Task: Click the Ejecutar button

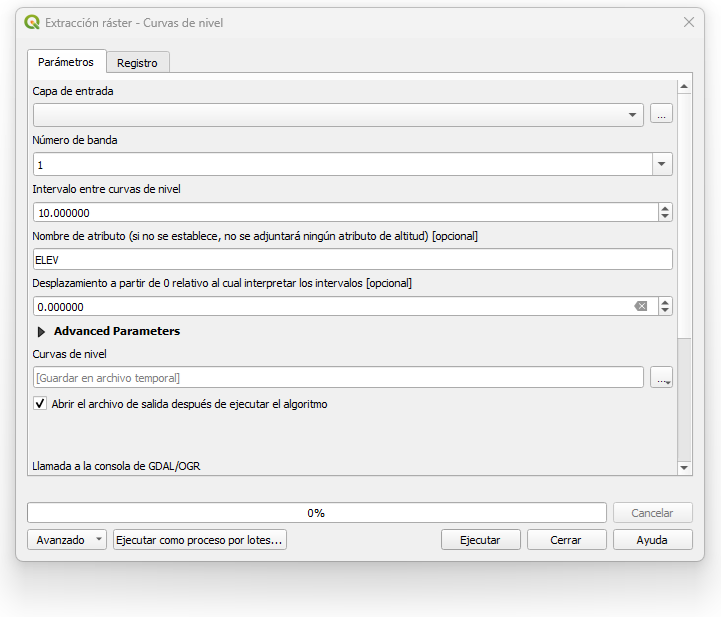Action: coord(481,540)
